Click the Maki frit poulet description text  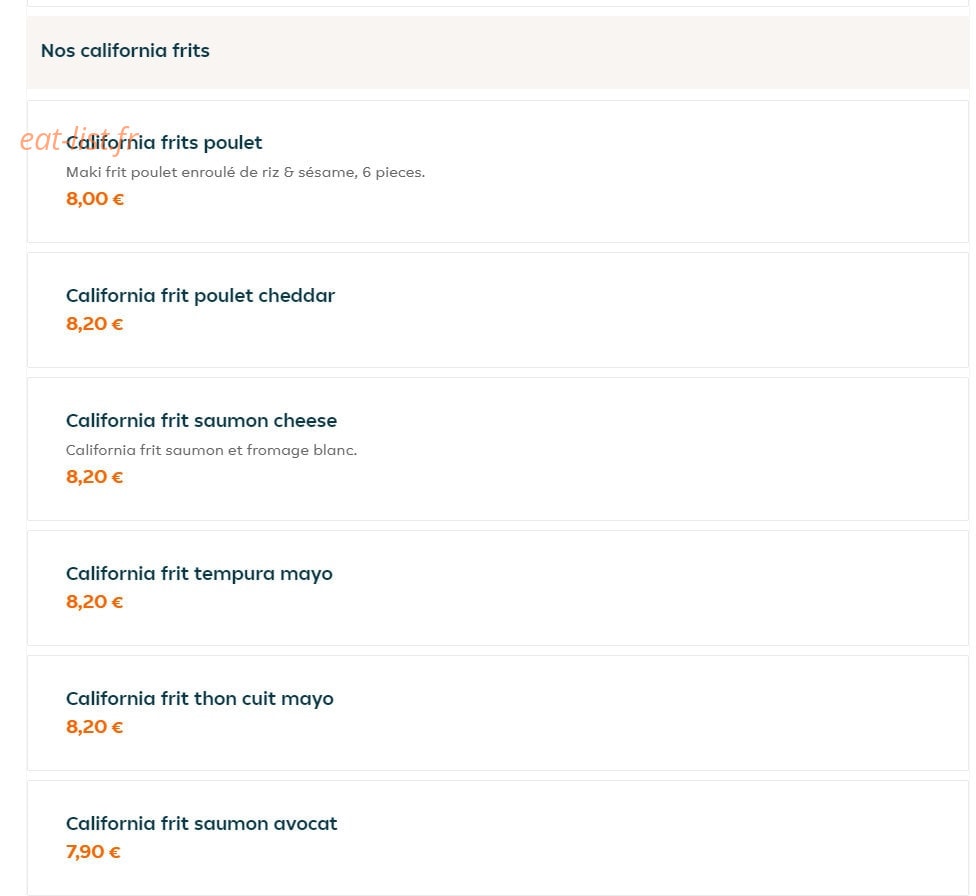click(x=245, y=172)
